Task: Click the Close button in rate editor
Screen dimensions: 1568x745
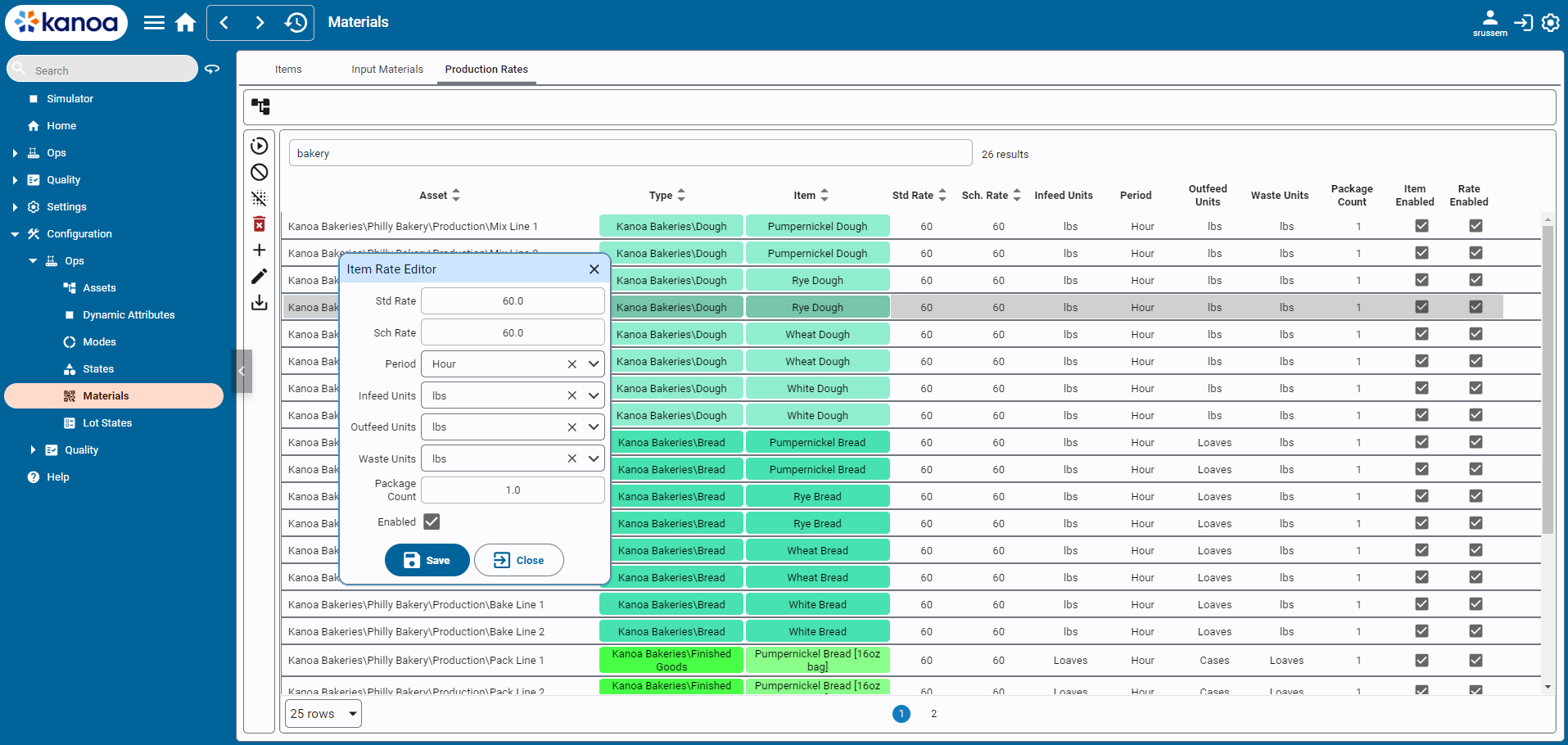Action: pyautogui.click(x=519, y=560)
